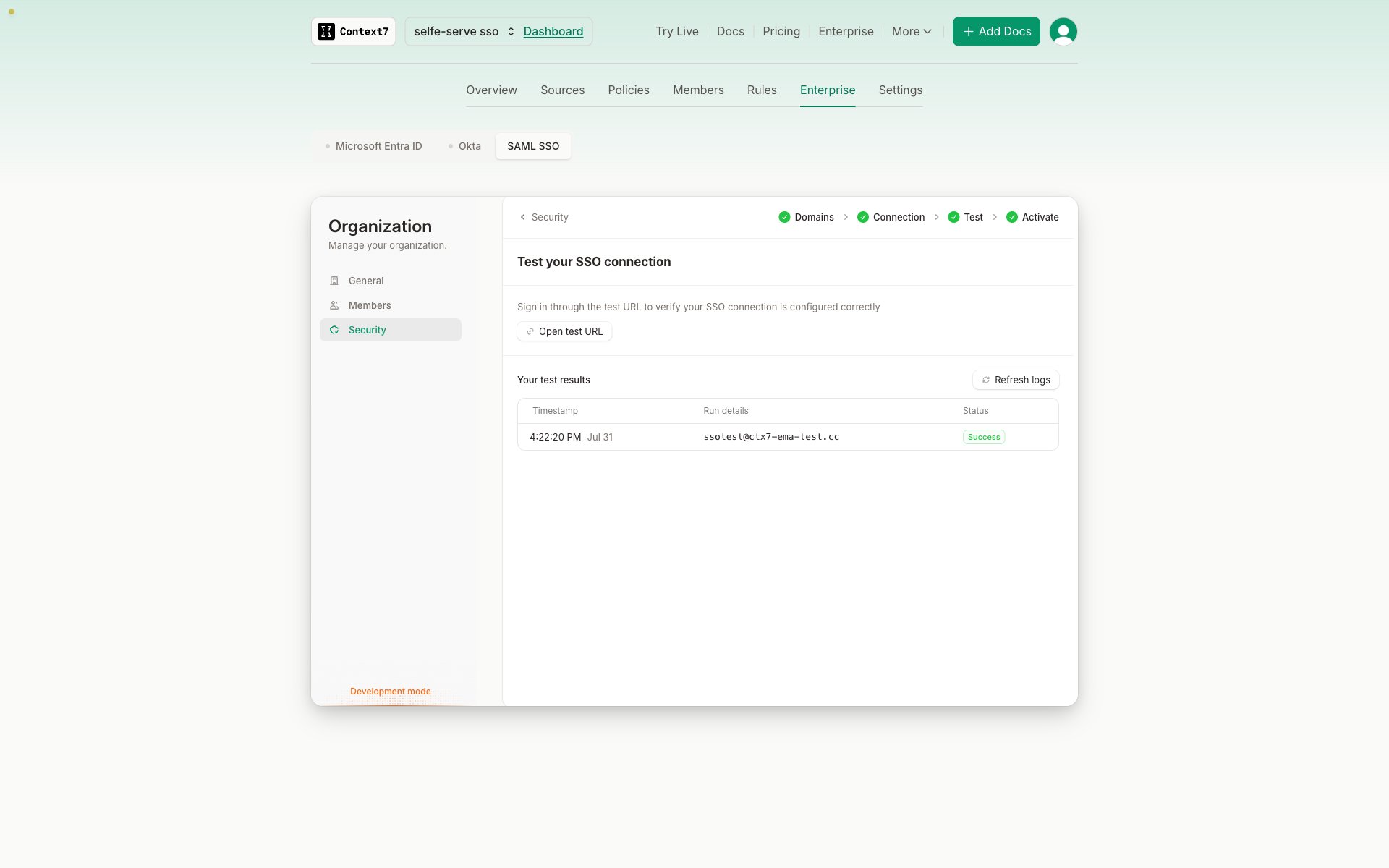The height and width of the screenshot is (868, 1389).
Task: Select the Enterprise tab in dashboard nav
Action: pyautogui.click(x=828, y=90)
